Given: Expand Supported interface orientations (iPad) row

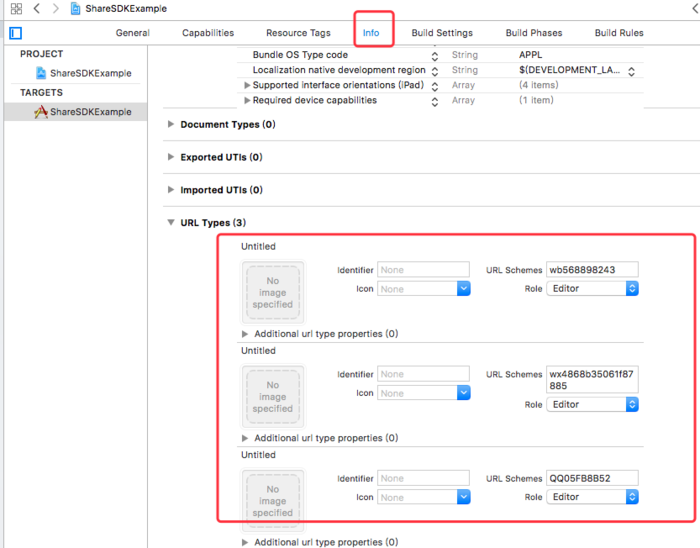Looking at the screenshot, I should click(247, 85).
